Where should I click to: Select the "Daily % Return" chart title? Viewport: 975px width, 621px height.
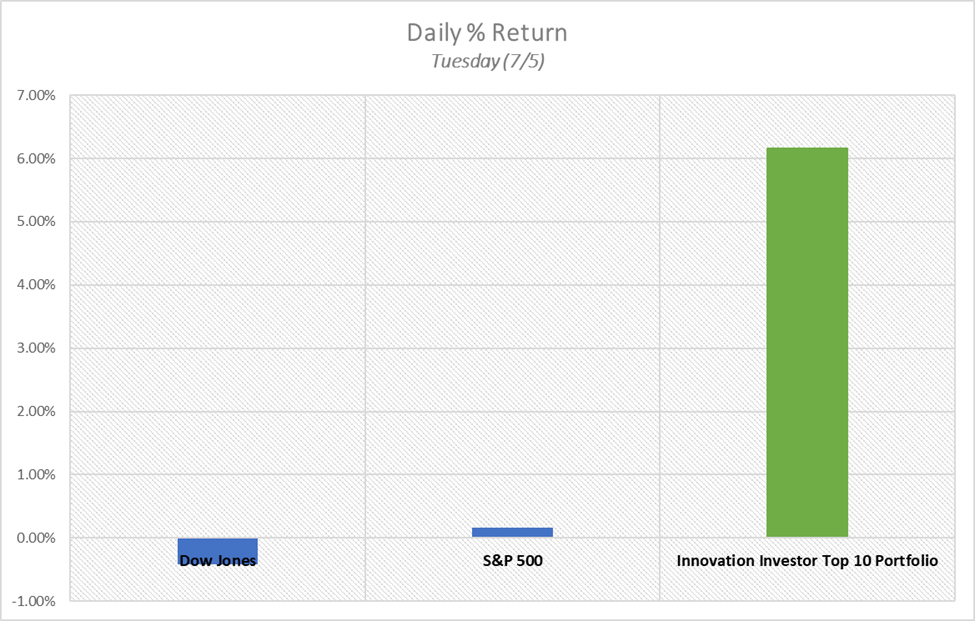(x=487, y=32)
